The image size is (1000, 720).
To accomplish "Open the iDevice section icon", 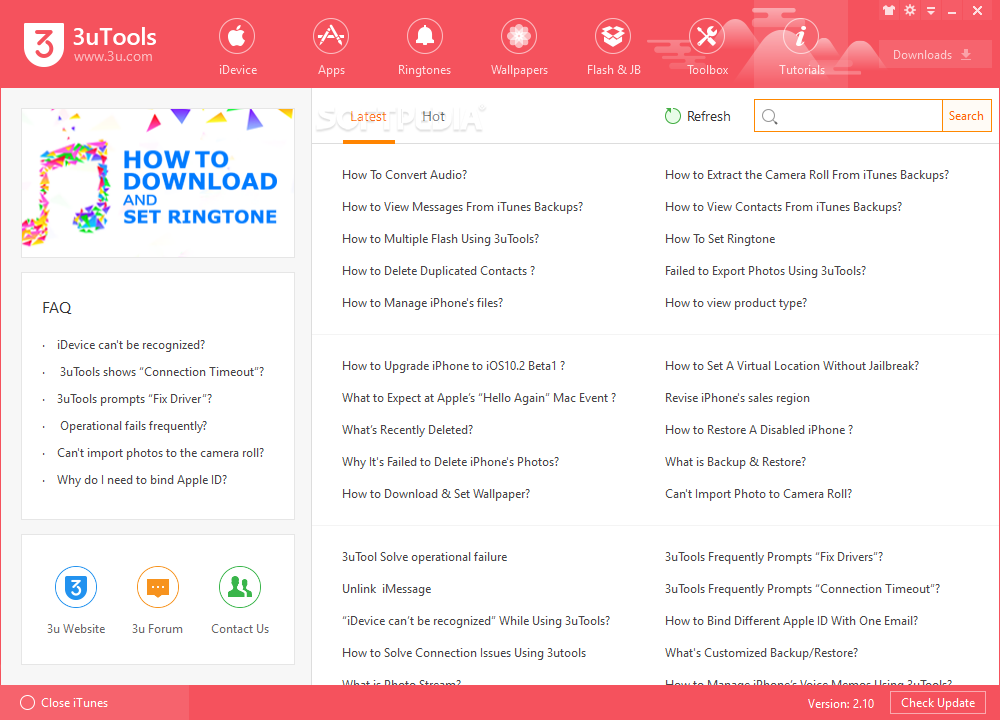I will [x=237, y=36].
